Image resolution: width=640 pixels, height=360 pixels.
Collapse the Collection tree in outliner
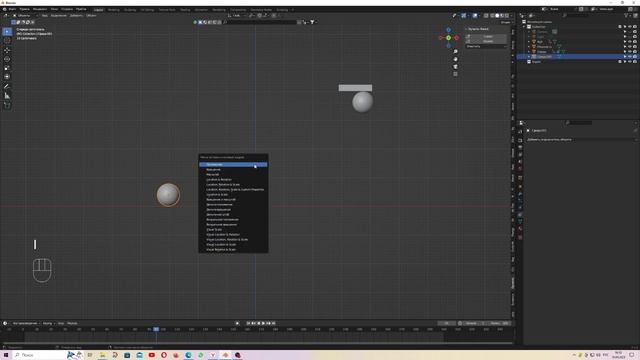point(524,27)
